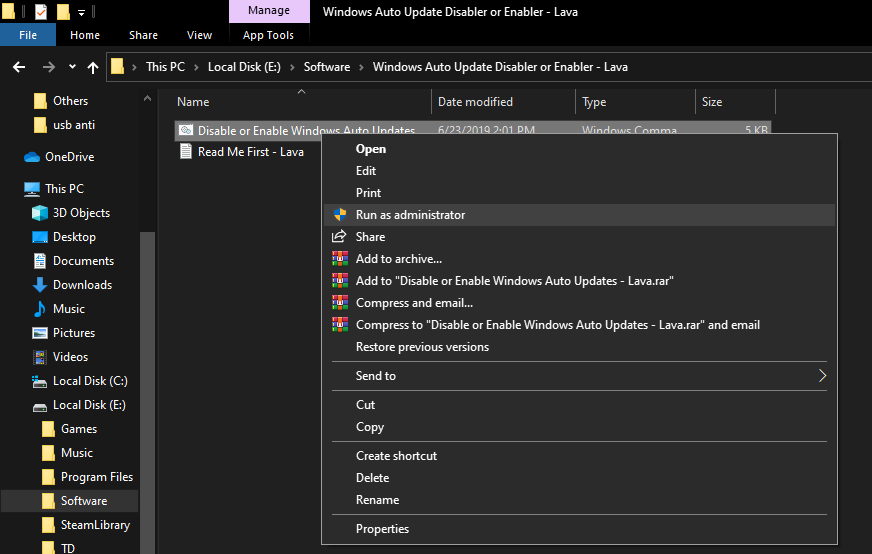872x554 pixels.
Task: Click the command script file icon
Action: tap(186, 130)
